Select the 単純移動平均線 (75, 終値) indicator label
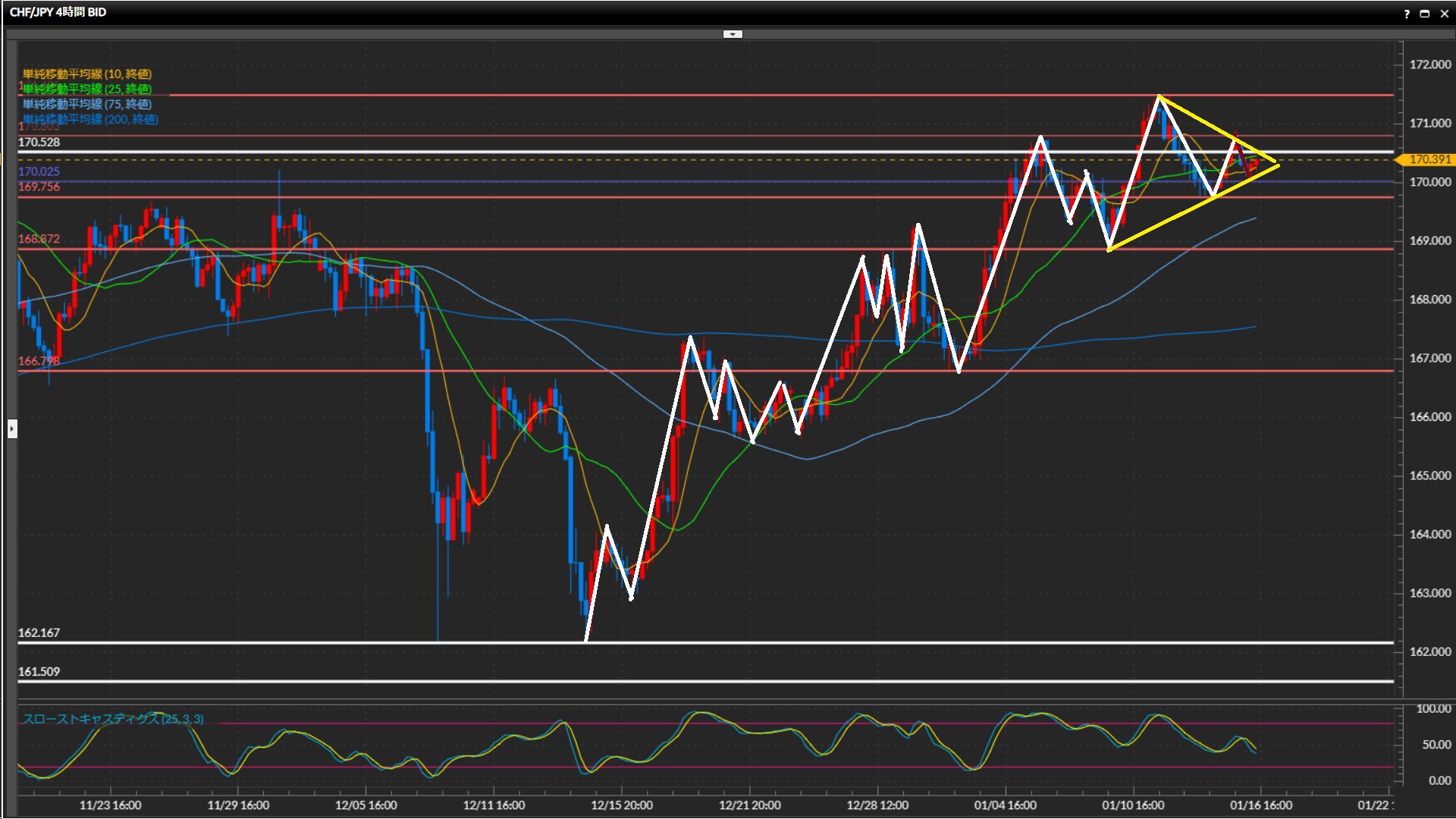Viewport: 1456px width, 819px height. point(87,104)
